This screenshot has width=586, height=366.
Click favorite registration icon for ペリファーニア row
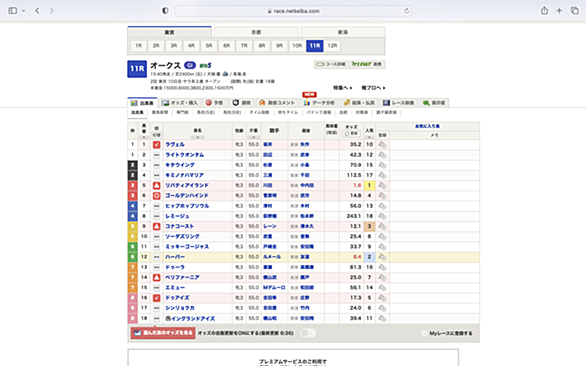382,277
